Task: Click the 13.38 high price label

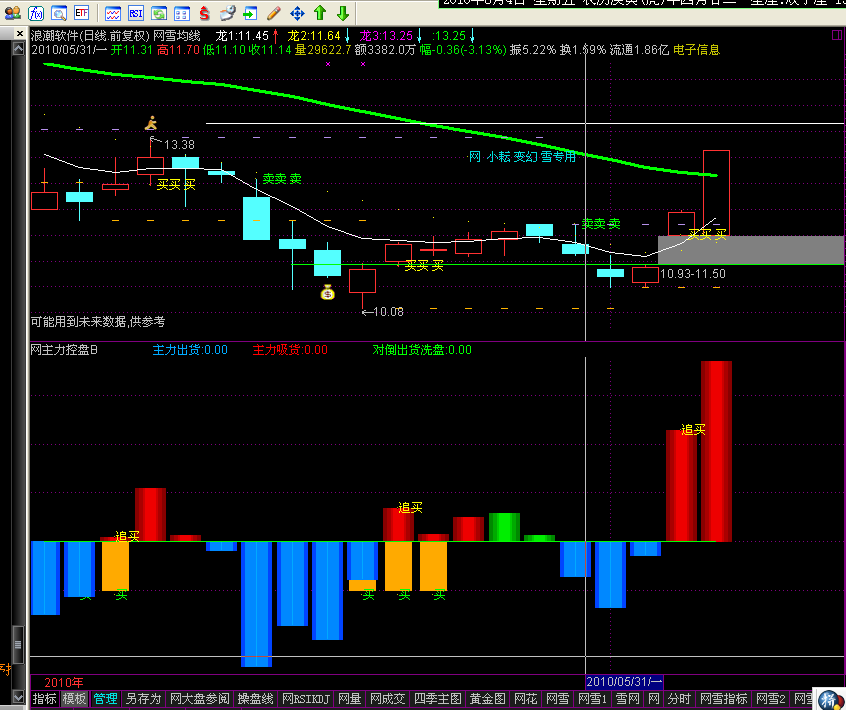Action: [179, 145]
